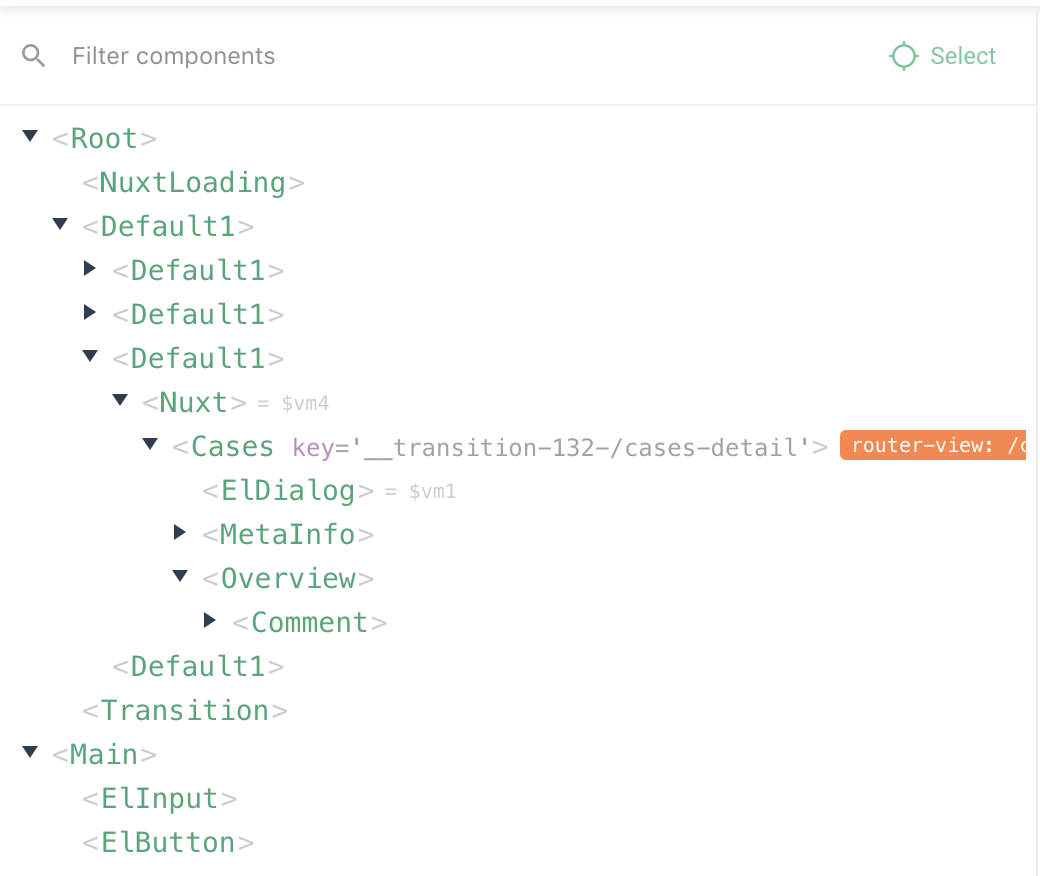Screen dimensions: 1040x876
Task: Select the ElDialog component
Action: coord(288,491)
